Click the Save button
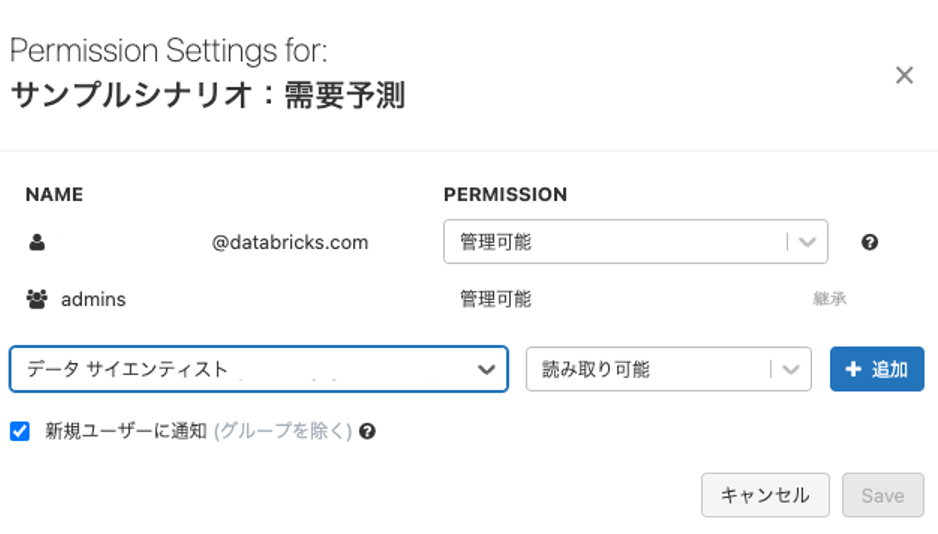This screenshot has height=534, width=938. click(882, 495)
